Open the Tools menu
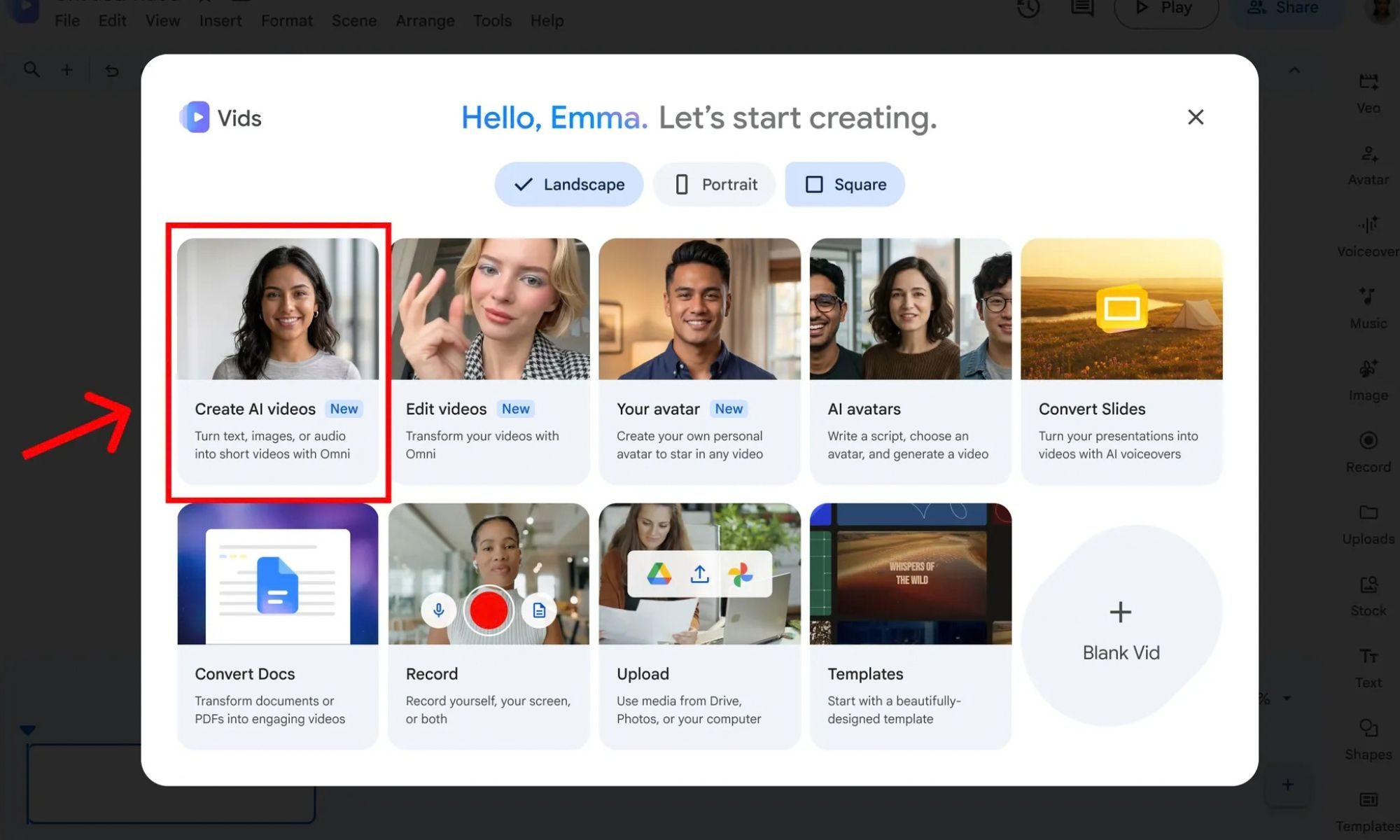 coord(492,20)
